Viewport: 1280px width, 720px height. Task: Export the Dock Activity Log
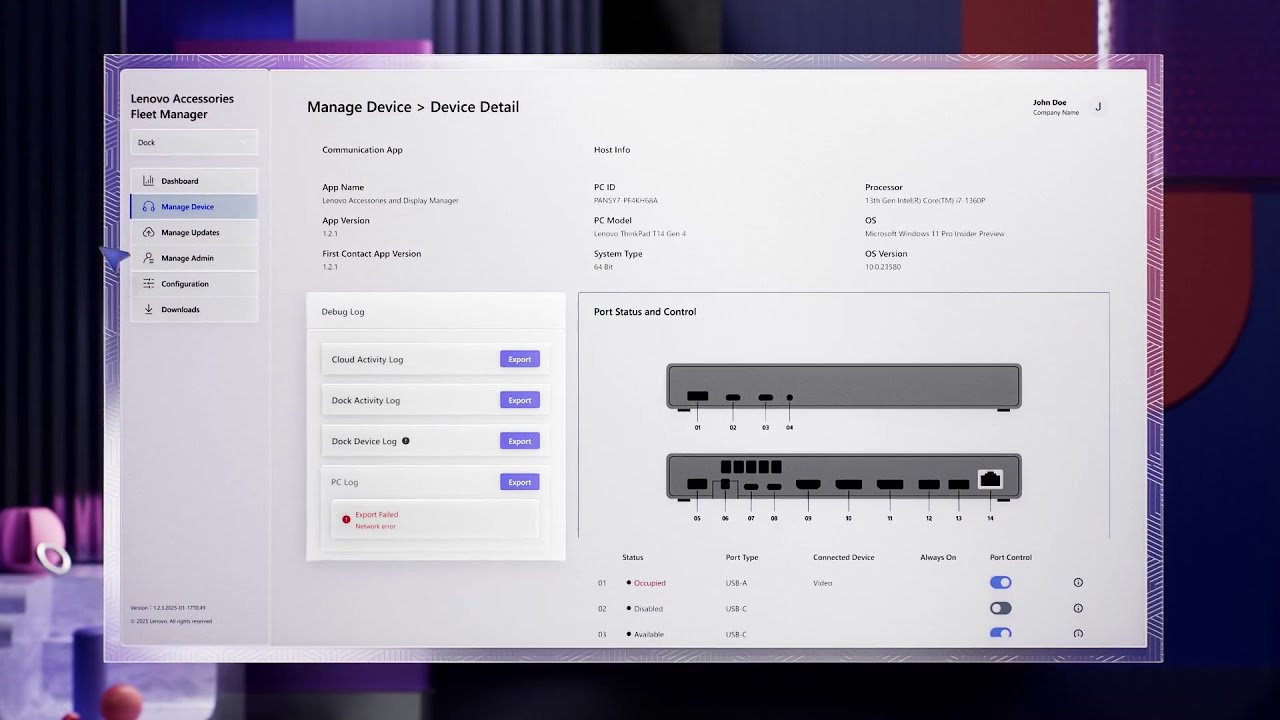pos(520,400)
